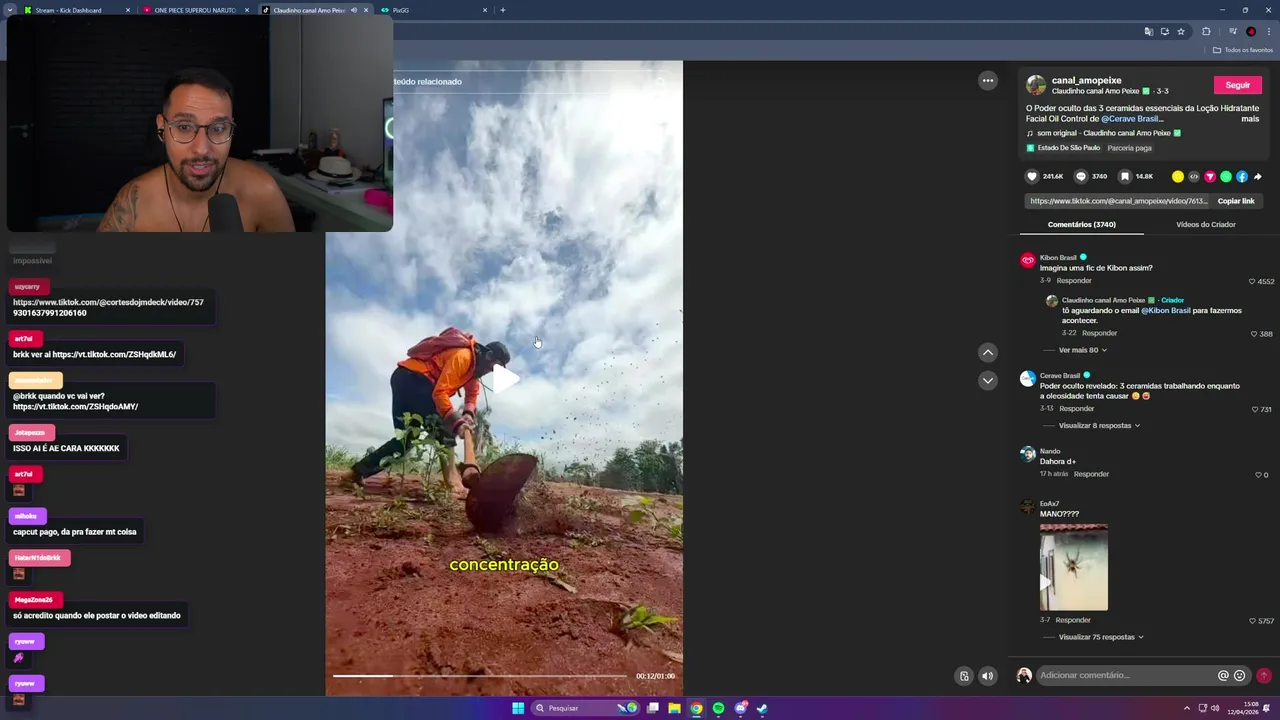1280x720 pixels.
Task: Open Chrome from the taskbar
Action: pos(696,708)
